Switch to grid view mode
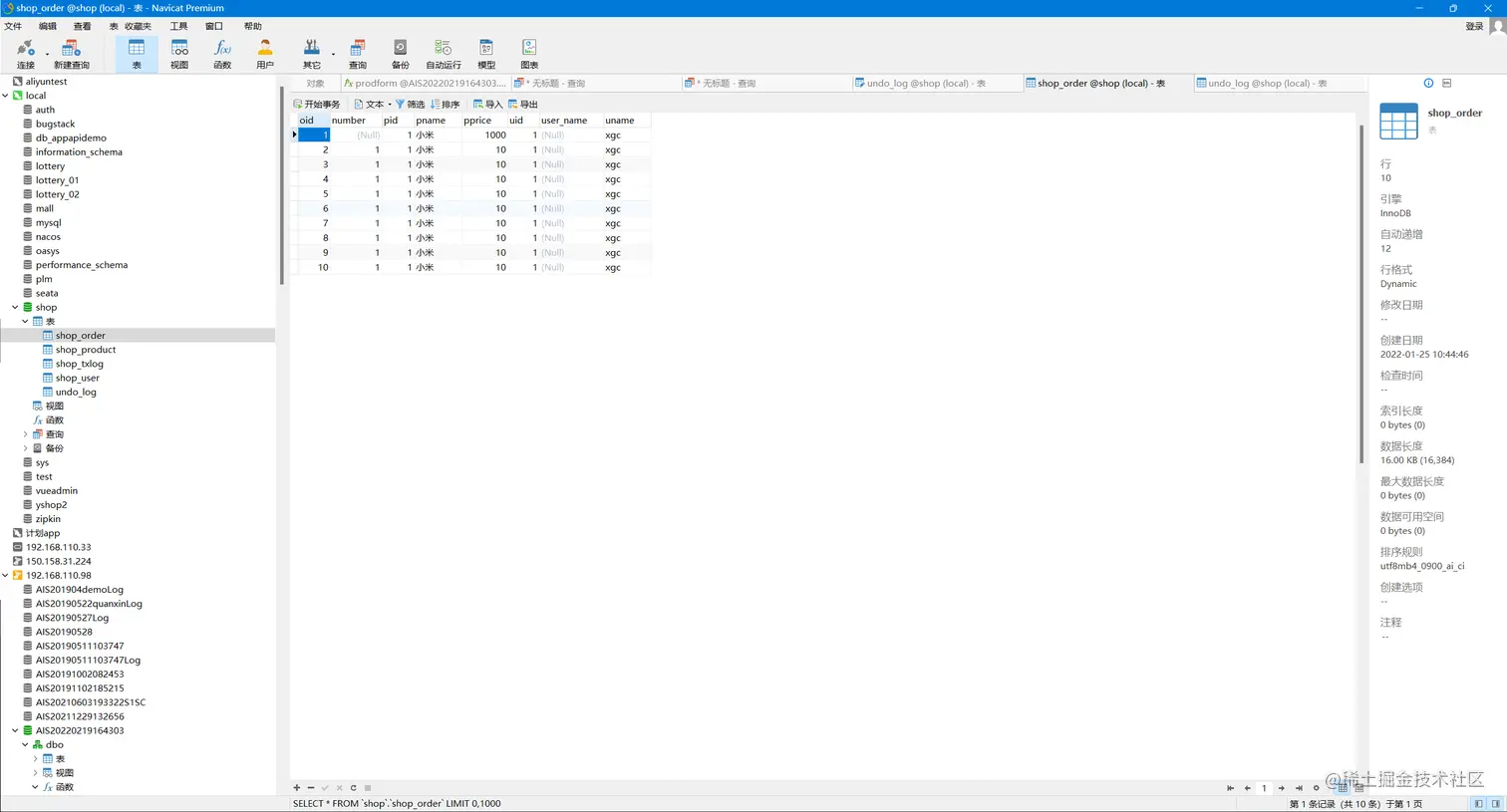The image size is (1507, 812). (x=1343, y=788)
